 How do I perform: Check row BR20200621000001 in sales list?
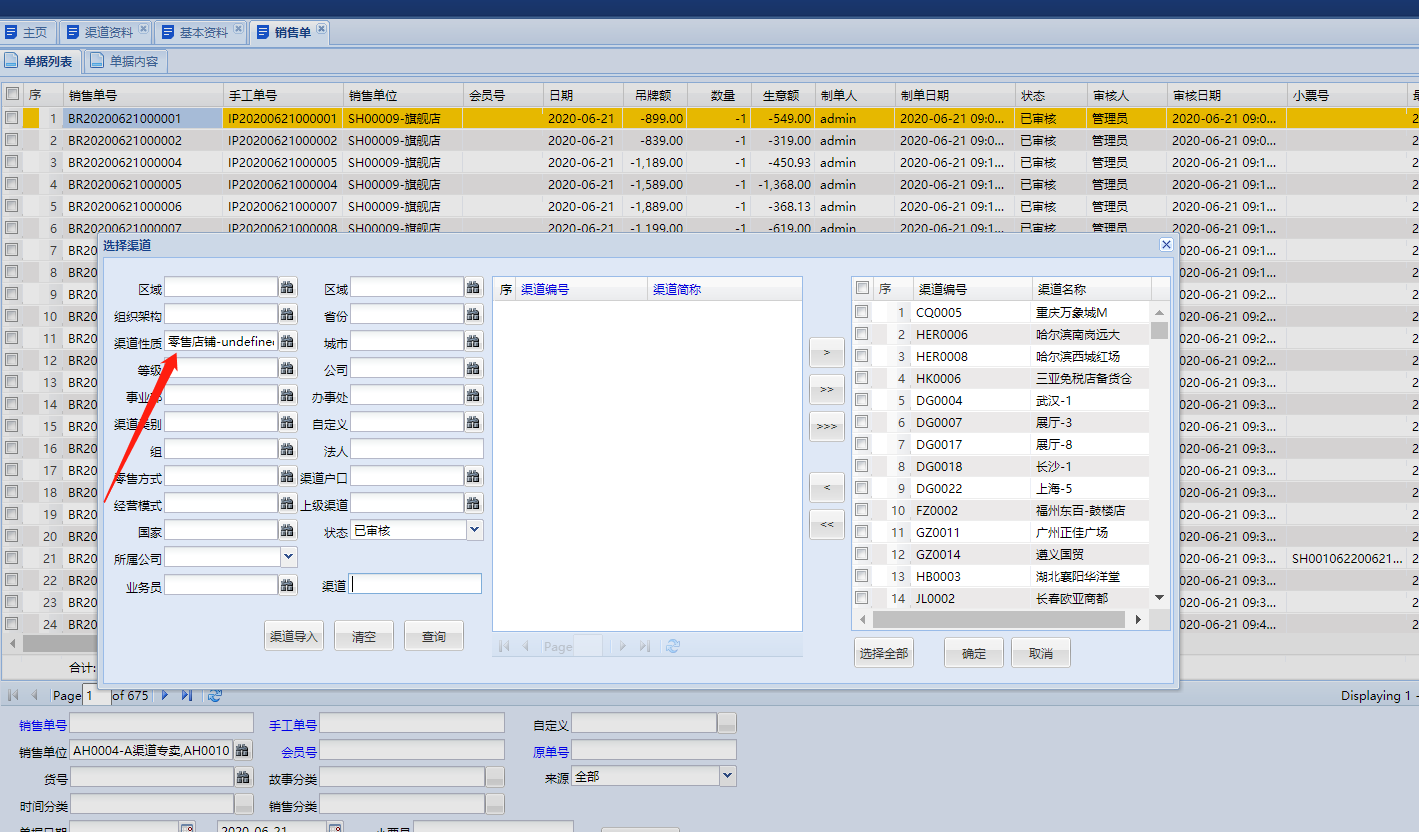[12, 118]
